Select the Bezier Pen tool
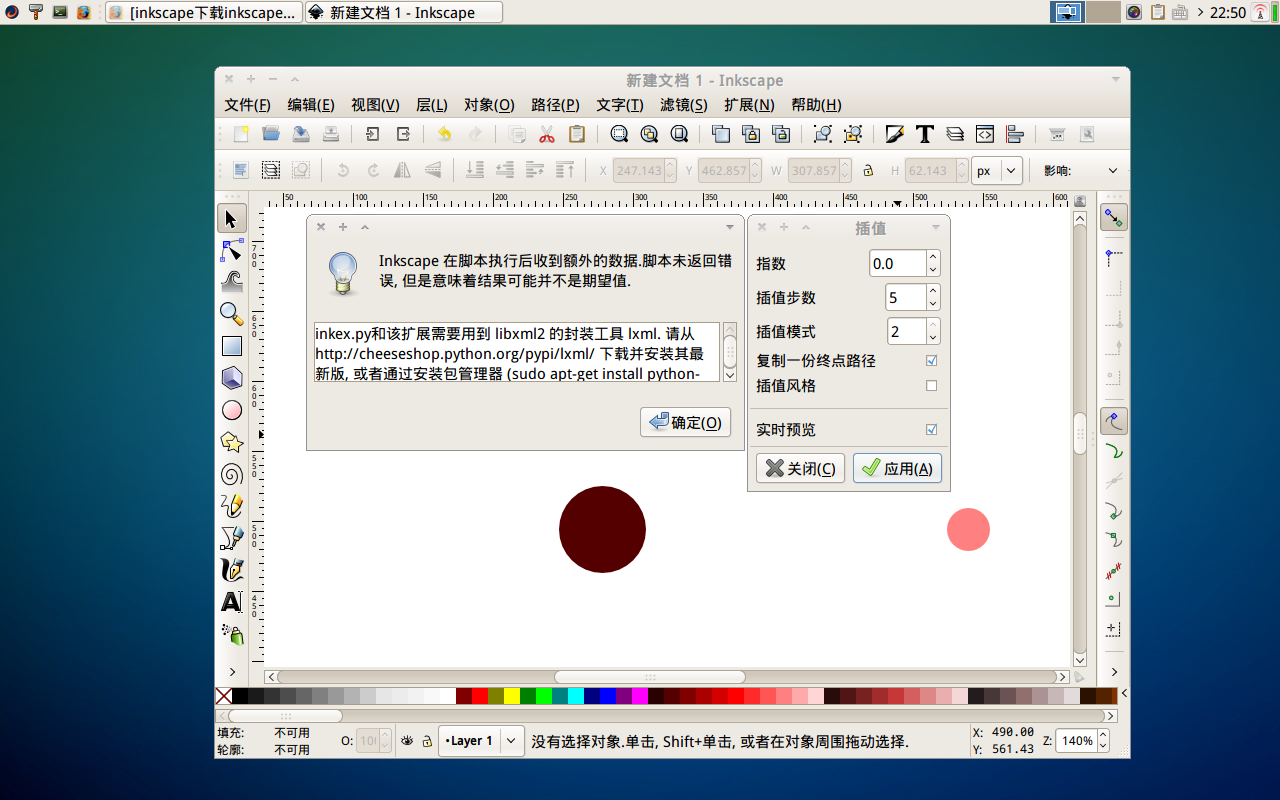This screenshot has width=1280, height=800. point(232,539)
